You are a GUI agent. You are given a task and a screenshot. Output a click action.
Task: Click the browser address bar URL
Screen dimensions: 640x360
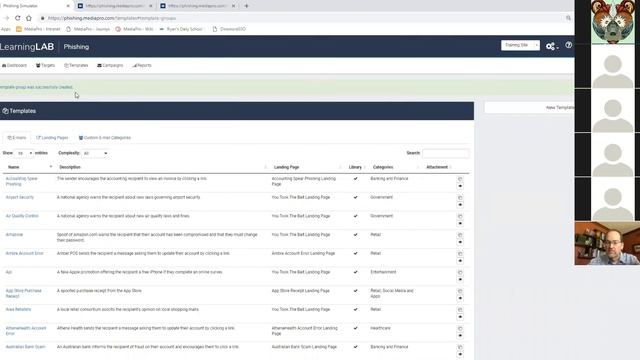(x=112, y=18)
